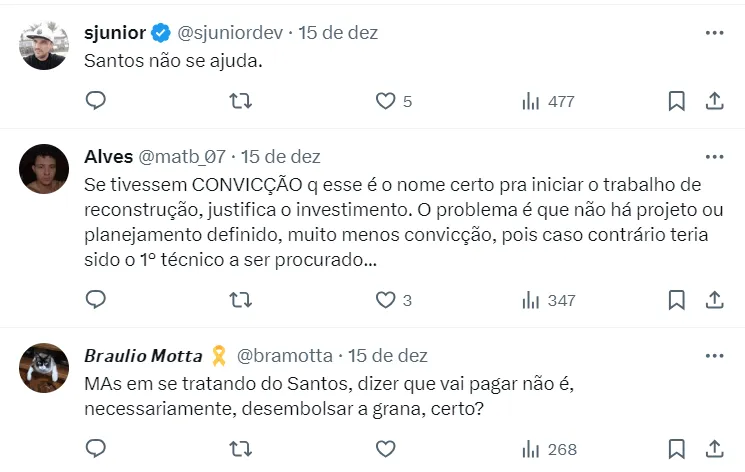The image size is (745, 472).
Task: Repost sjunior's tweet
Action: 241,100
